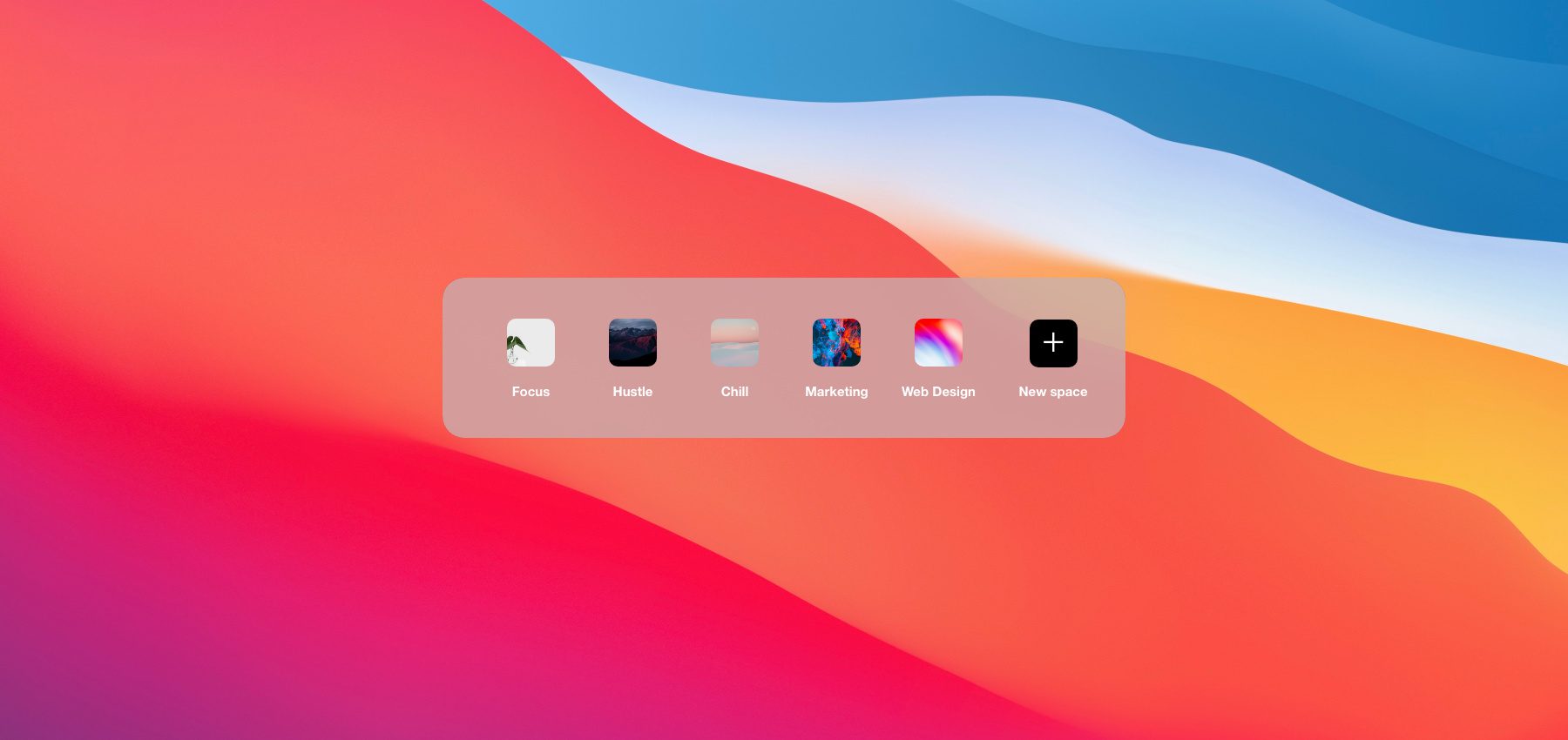The image size is (1568, 740).
Task: Click panel gap between Hustle and Chill icons
Action: pyautogui.click(x=684, y=343)
